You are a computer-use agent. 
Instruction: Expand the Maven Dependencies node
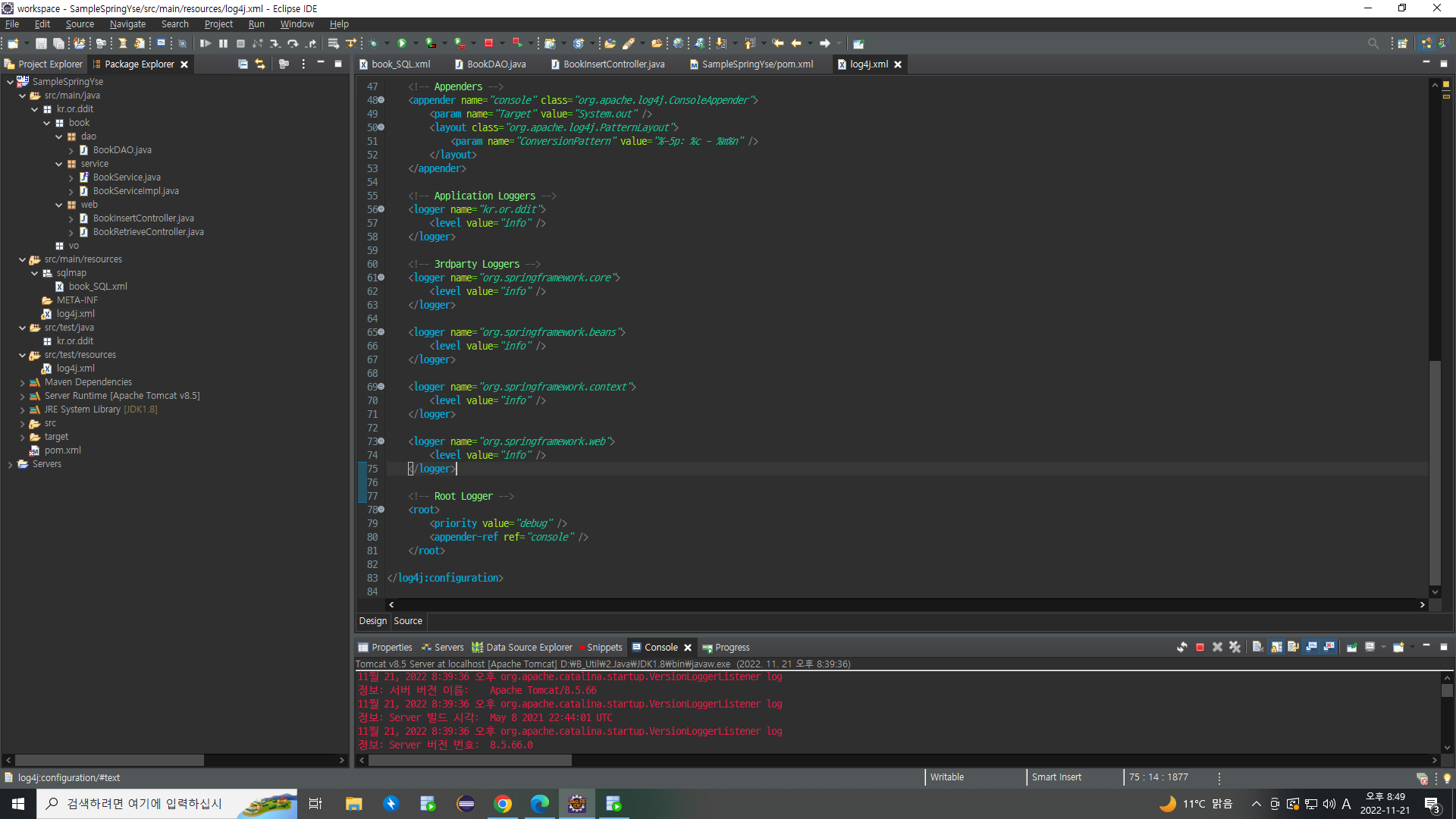[x=22, y=382]
